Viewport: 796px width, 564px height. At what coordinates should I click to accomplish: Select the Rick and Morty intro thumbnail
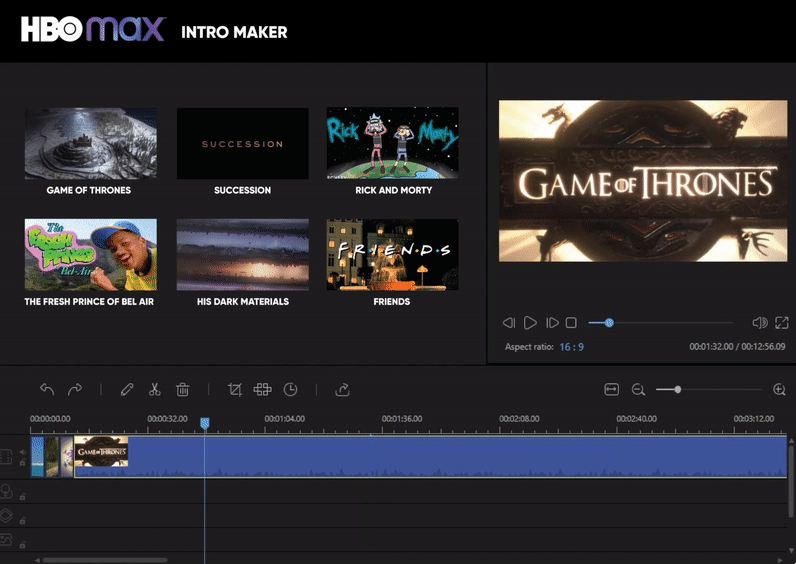click(392, 143)
